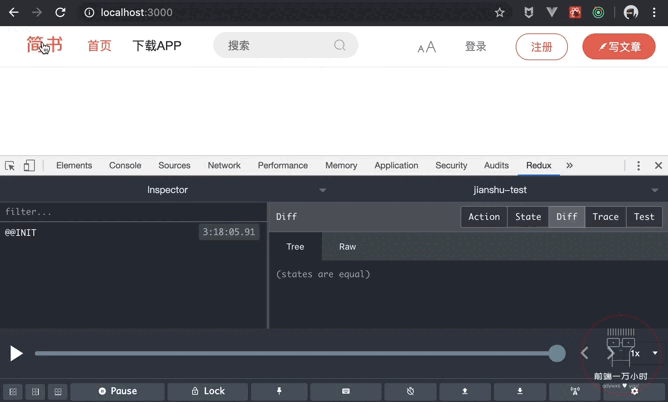Open the 下载APP link
668x402 pixels.
pyautogui.click(x=157, y=46)
